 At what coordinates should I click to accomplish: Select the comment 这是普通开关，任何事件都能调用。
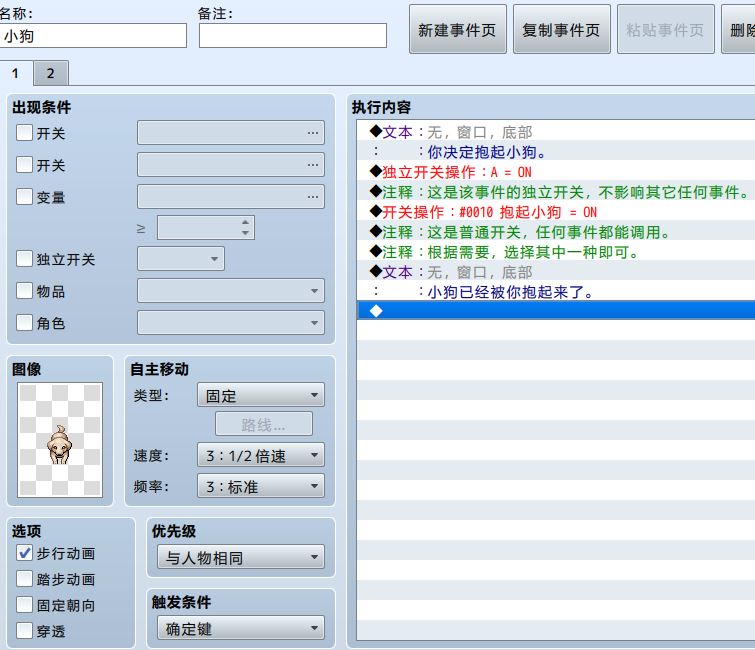[556, 232]
